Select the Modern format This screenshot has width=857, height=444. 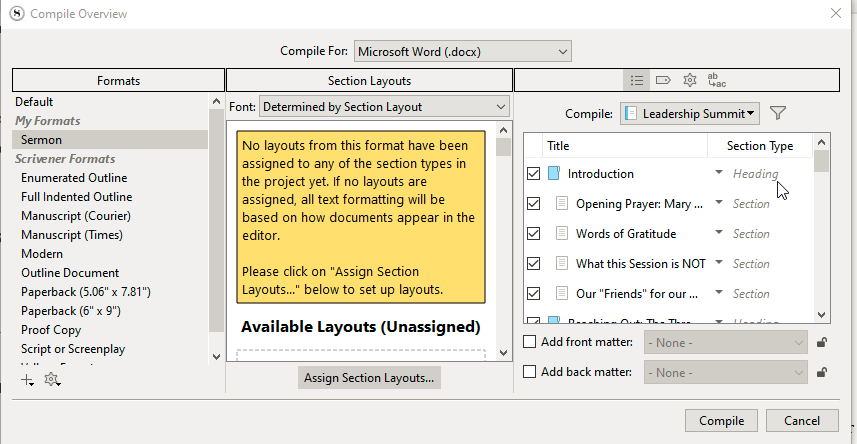tap(42, 254)
